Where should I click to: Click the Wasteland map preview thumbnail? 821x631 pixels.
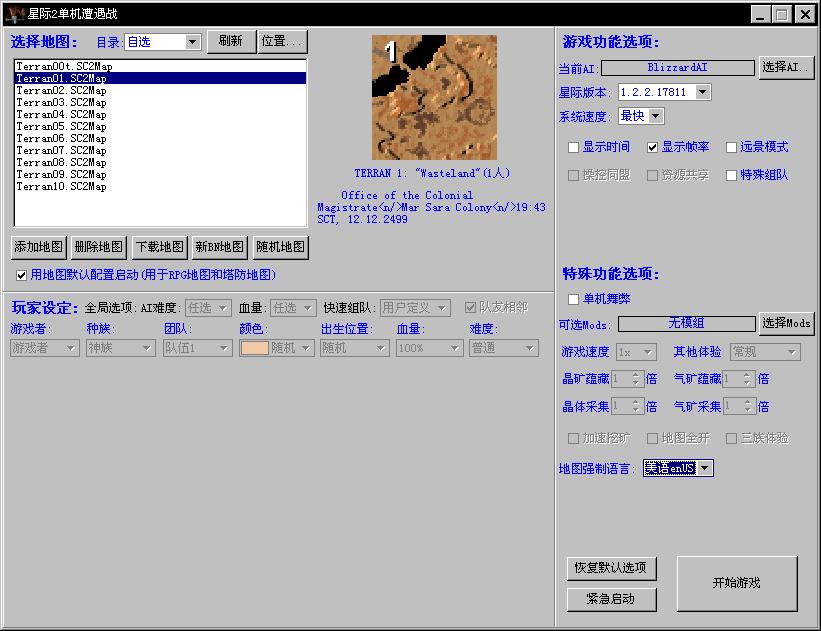pos(434,98)
